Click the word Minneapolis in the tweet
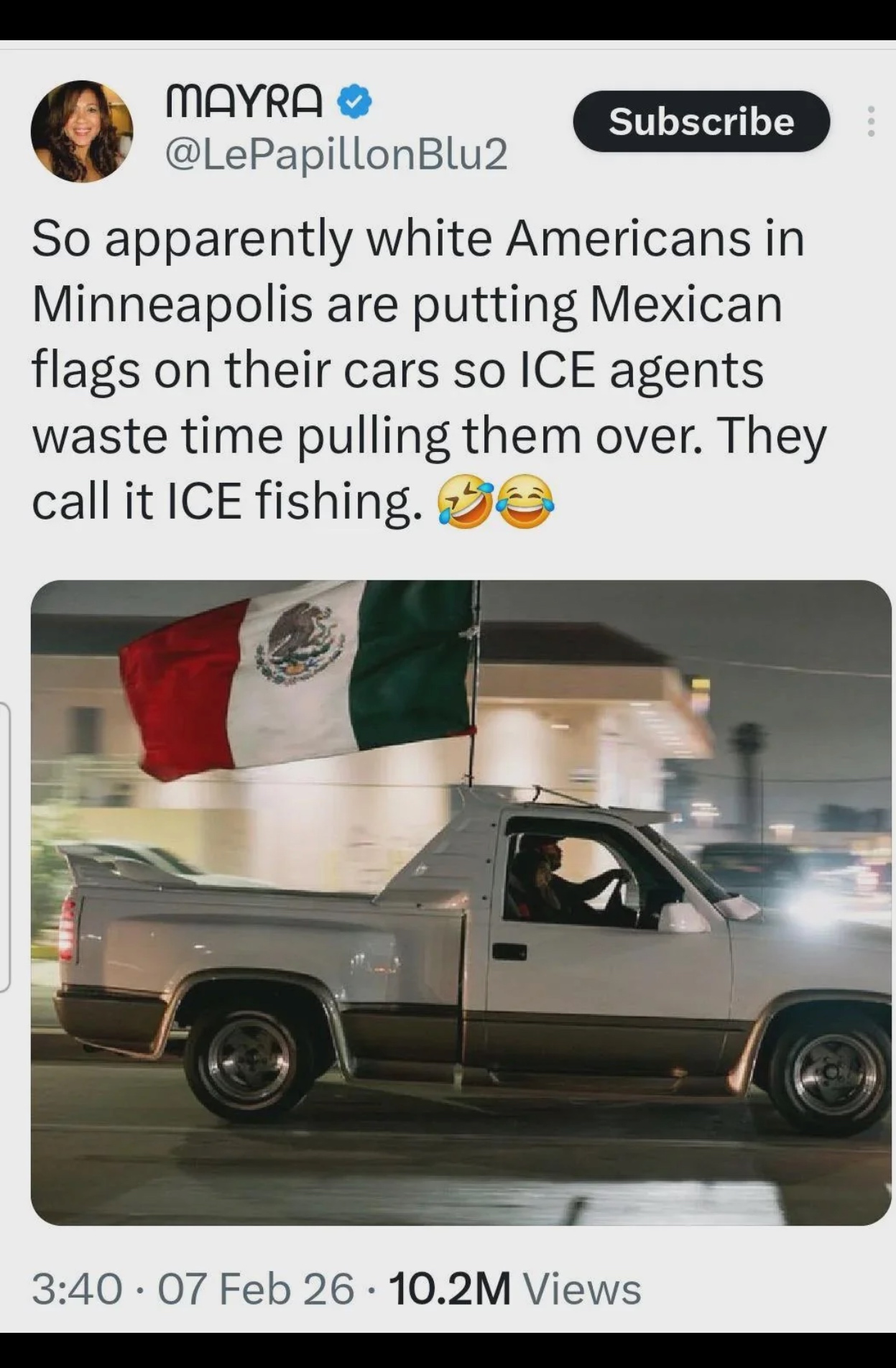896x1368 pixels. [x=173, y=305]
